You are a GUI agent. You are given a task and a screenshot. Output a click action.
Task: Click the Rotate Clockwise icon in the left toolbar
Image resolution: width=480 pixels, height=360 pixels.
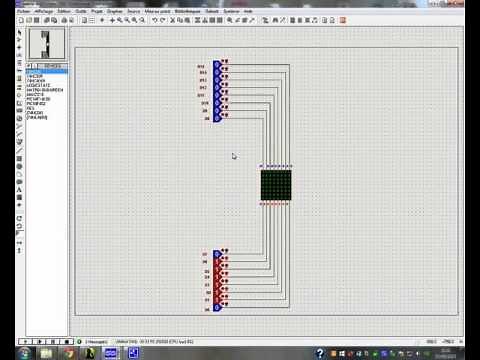click(x=19, y=219)
